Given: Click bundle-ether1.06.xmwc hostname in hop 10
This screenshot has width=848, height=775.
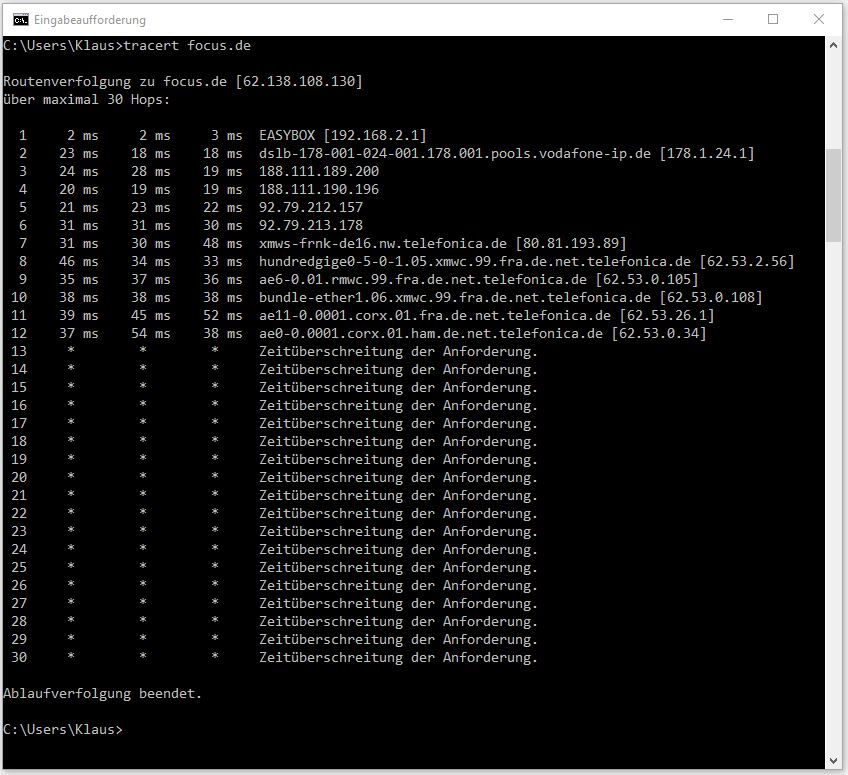Looking at the screenshot, I should click(455, 297).
